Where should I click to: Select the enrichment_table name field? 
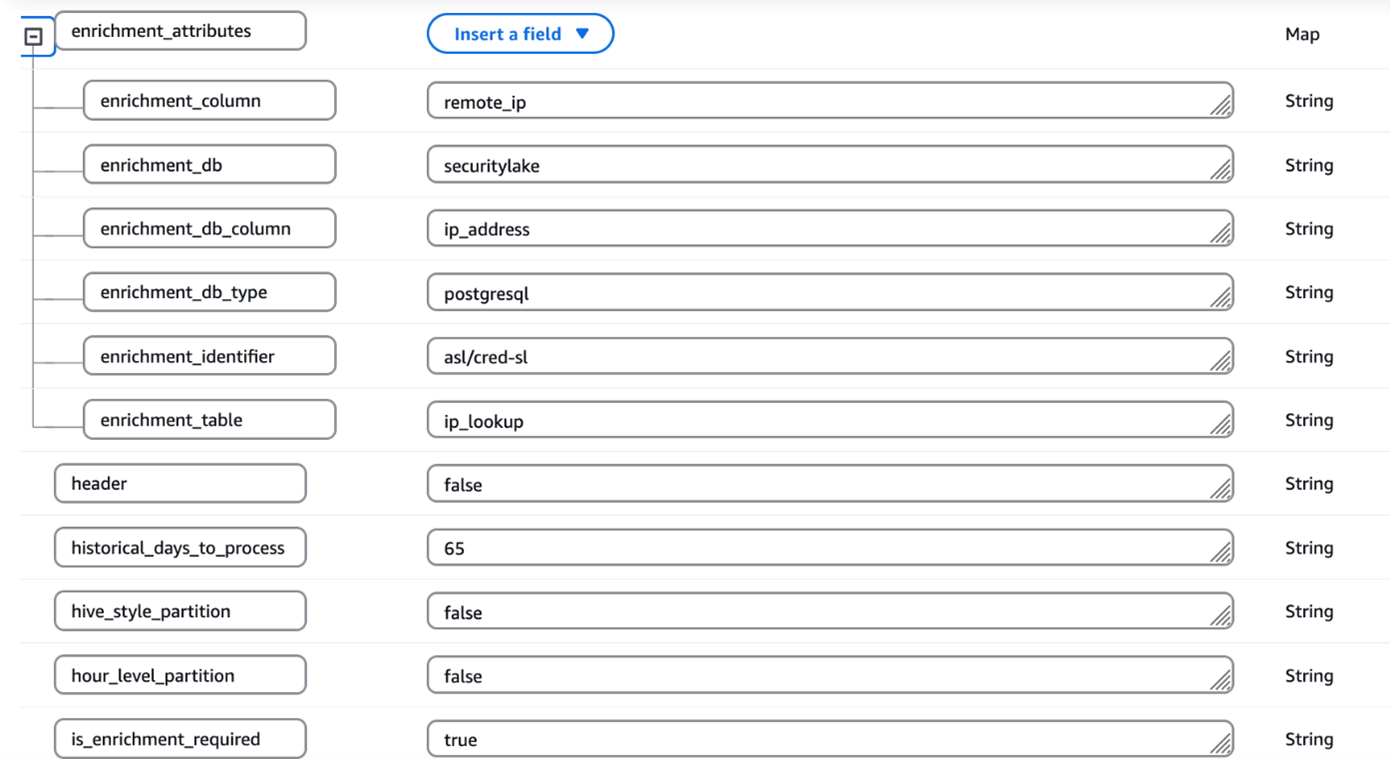[x=209, y=420]
